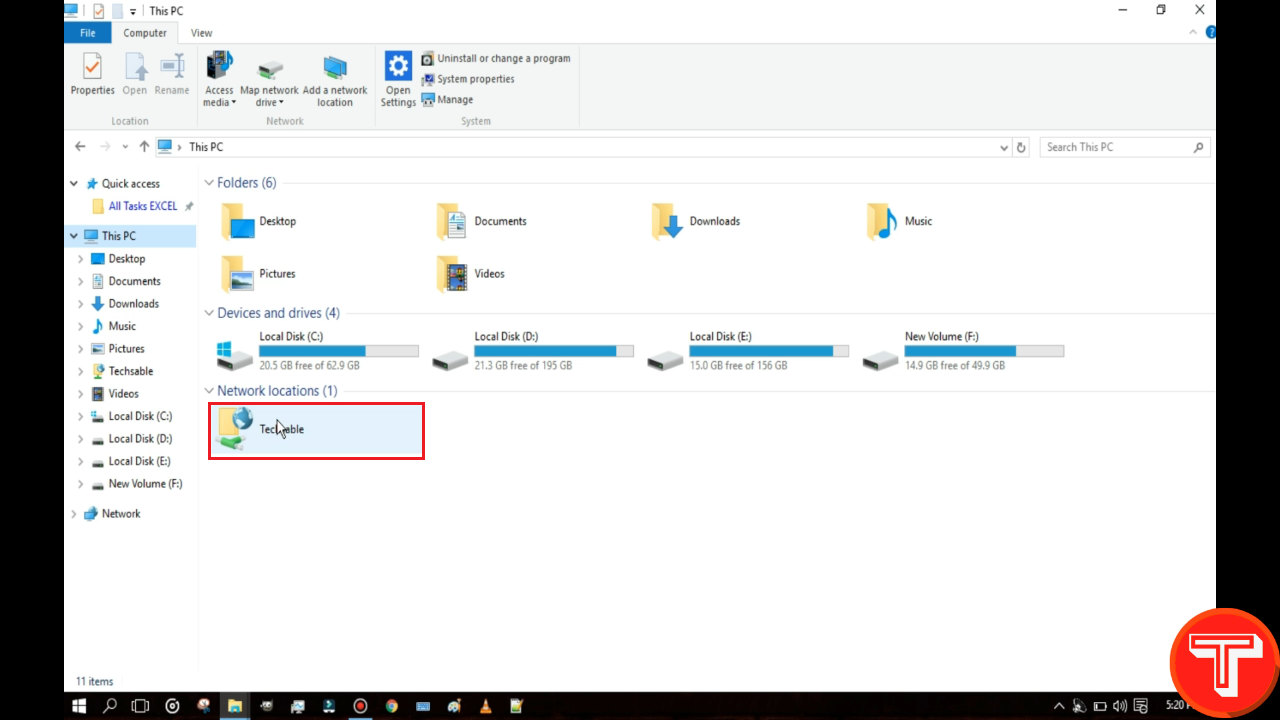Collapse the Devices and drives (4) group
This screenshot has width=1280, height=720.
[209, 313]
